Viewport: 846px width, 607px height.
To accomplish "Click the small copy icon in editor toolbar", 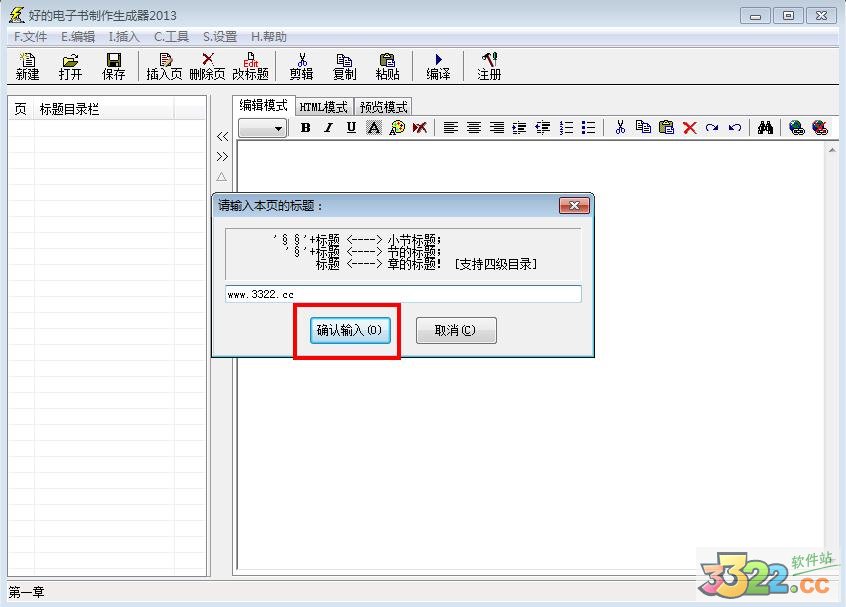I will coord(643,128).
